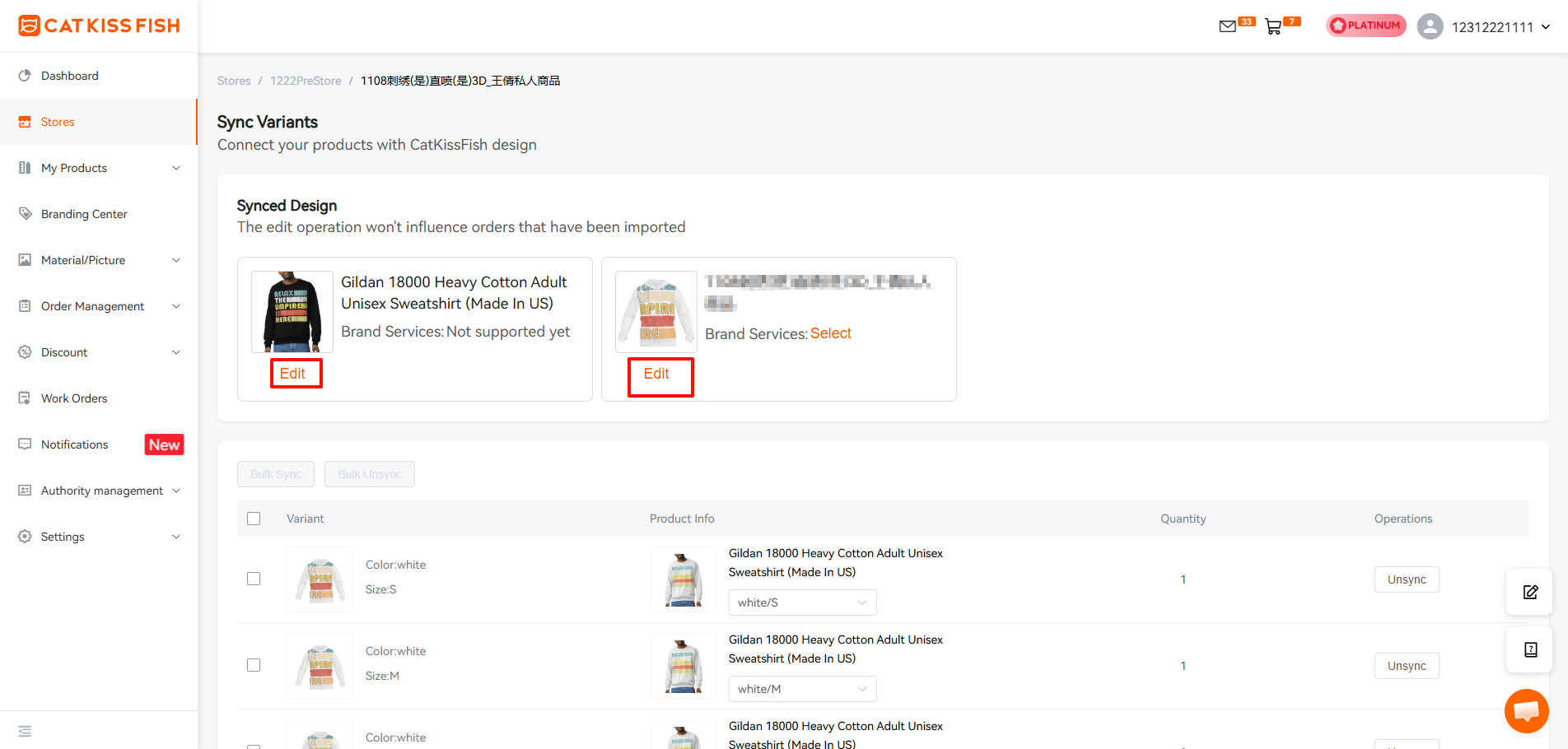Click the Branding Center tag icon
This screenshot has width=1568, height=749.
[25, 214]
